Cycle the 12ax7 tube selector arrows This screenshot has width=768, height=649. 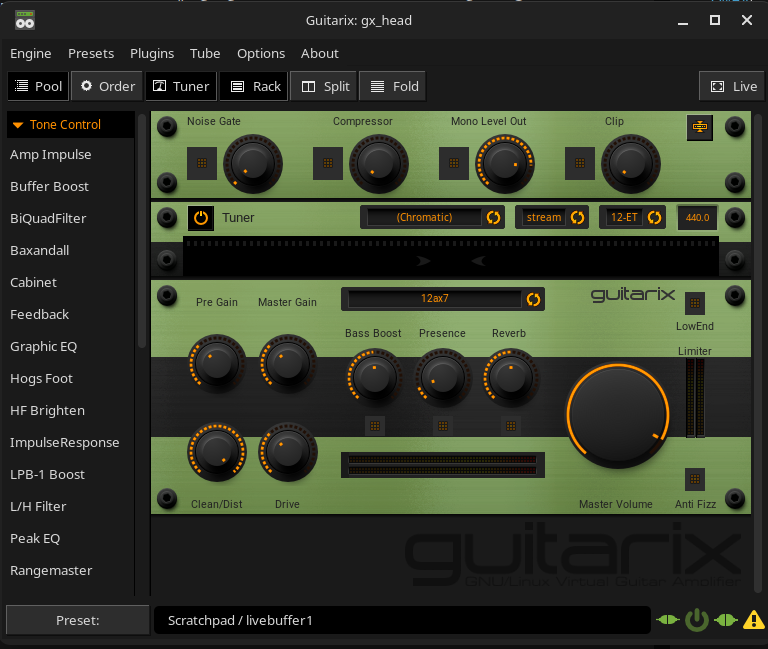pyautogui.click(x=533, y=299)
